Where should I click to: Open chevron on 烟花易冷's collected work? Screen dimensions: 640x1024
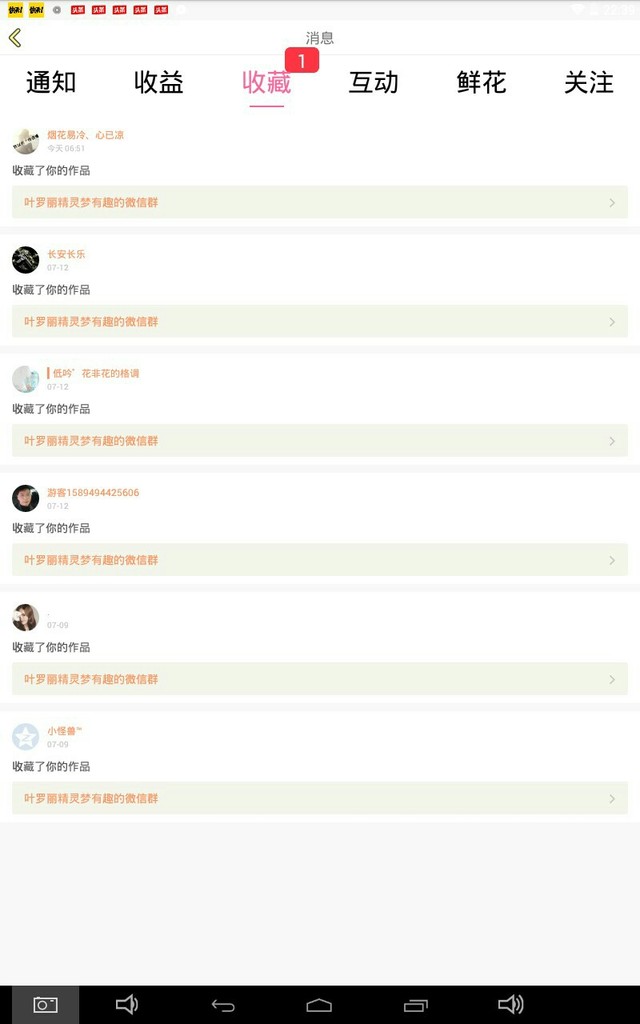612,203
